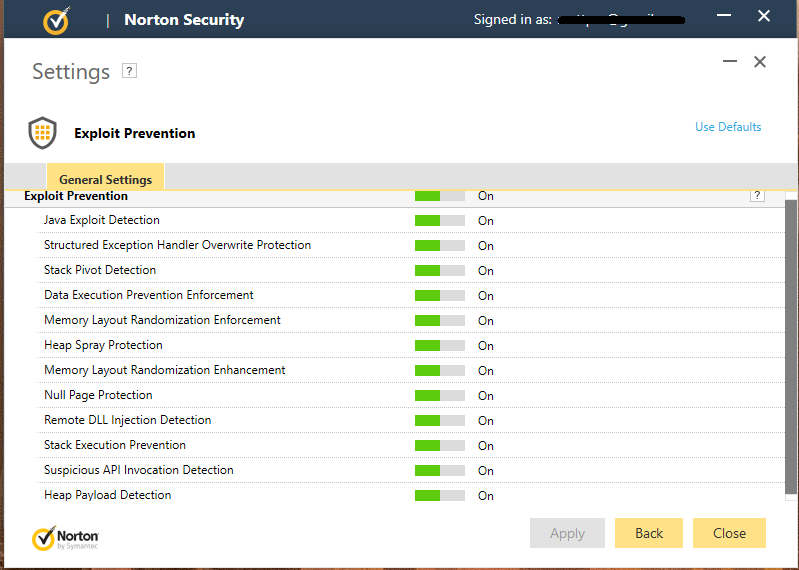This screenshot has height=570, width=799.
Task: Disable Heap Spray Protection switch
Action: click(x=440, y=345)
